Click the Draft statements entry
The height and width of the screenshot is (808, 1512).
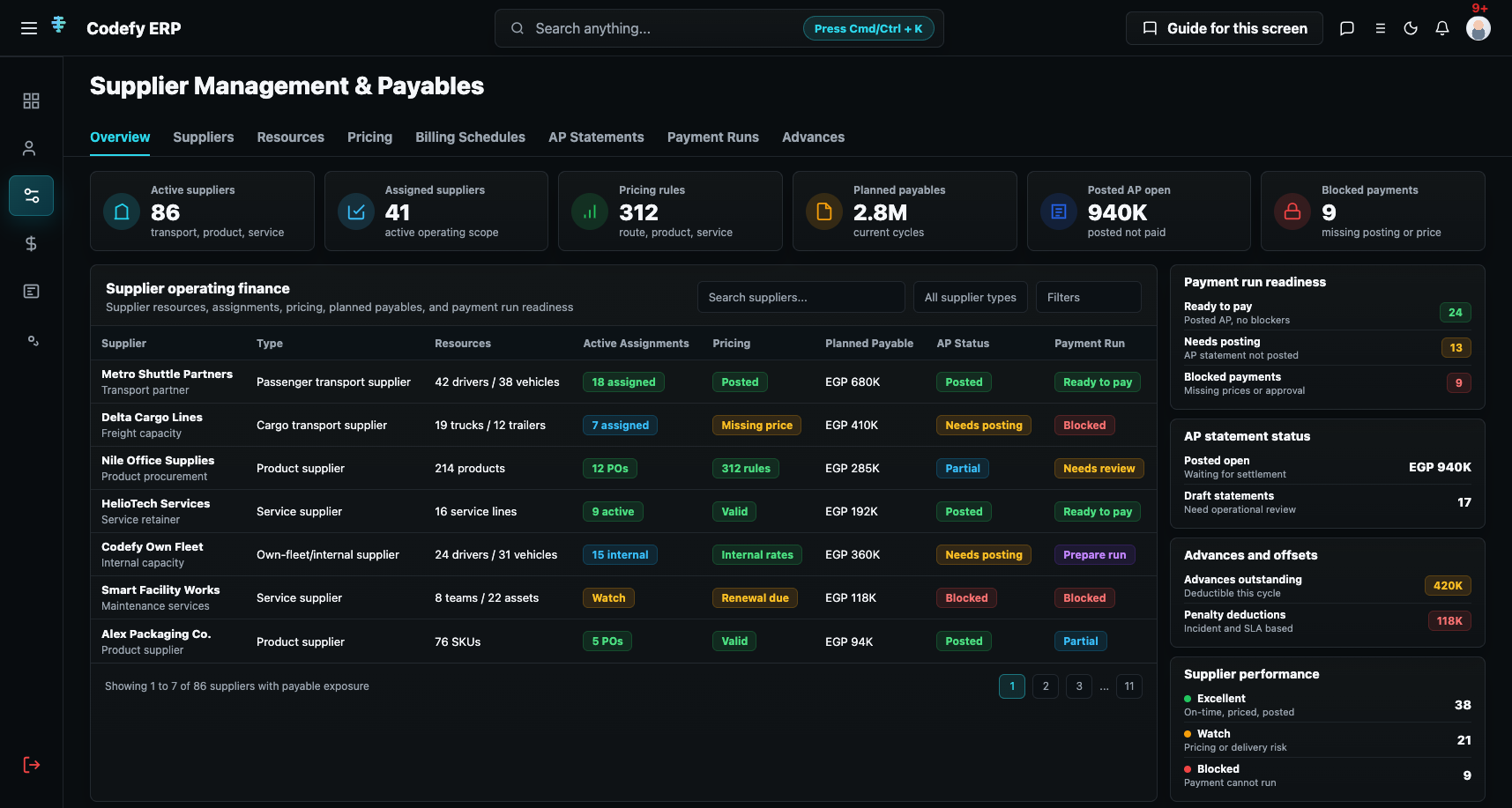coord(1328,502)
